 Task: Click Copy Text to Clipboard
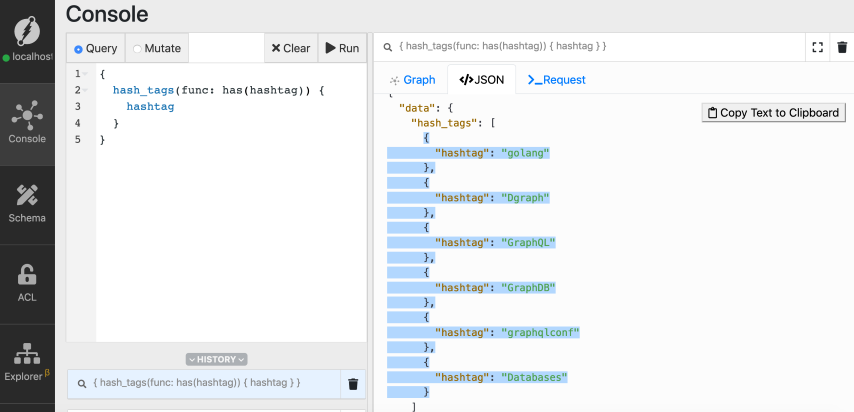(773, 113)
